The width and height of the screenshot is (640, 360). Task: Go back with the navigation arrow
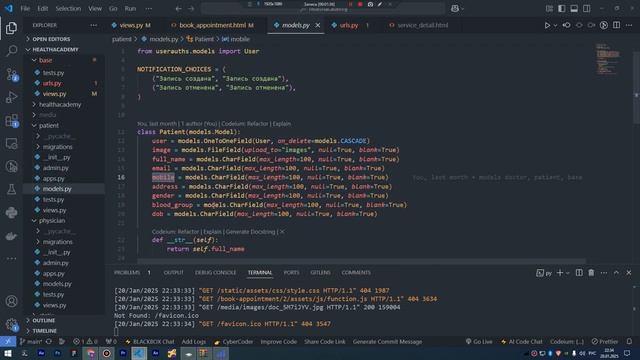178,9
